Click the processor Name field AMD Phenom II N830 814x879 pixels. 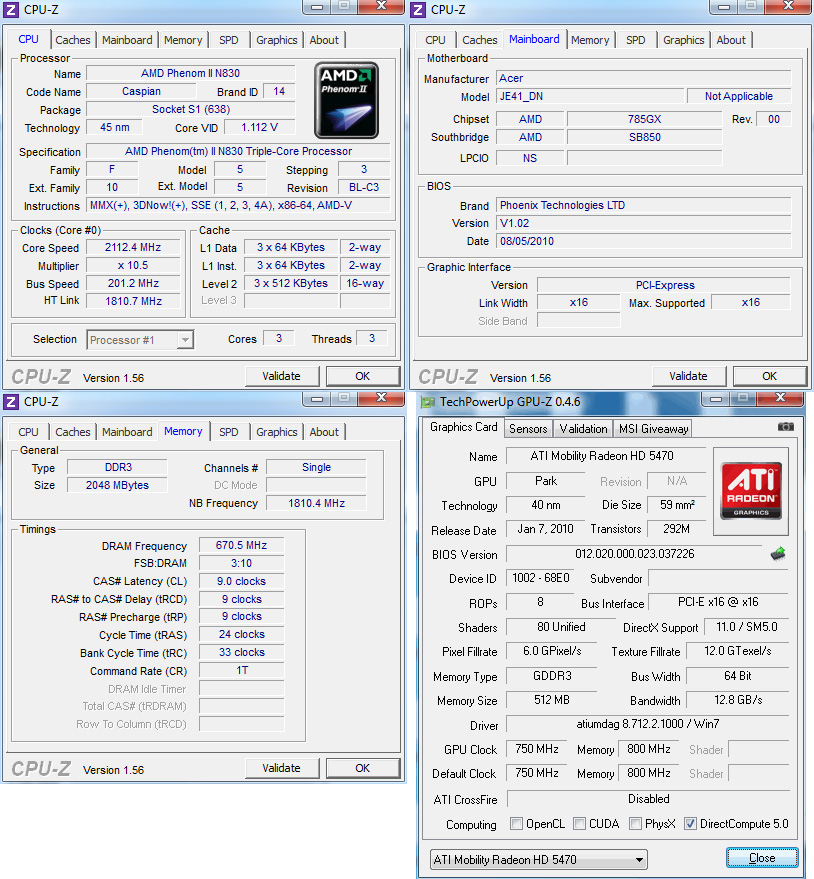click(x=190, y=73)
